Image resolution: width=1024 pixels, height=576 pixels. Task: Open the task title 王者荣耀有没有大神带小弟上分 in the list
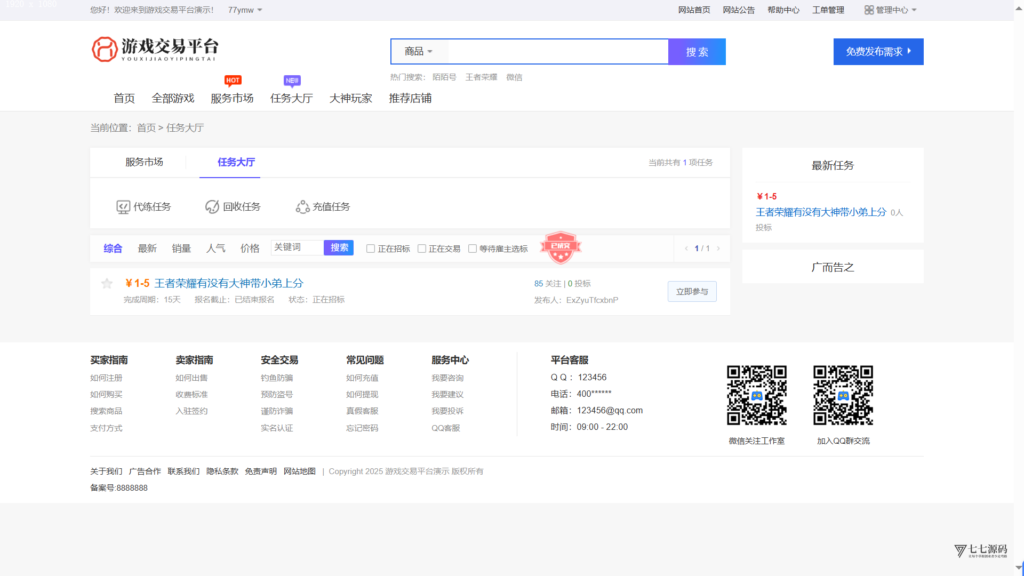[x=229, y=283]
